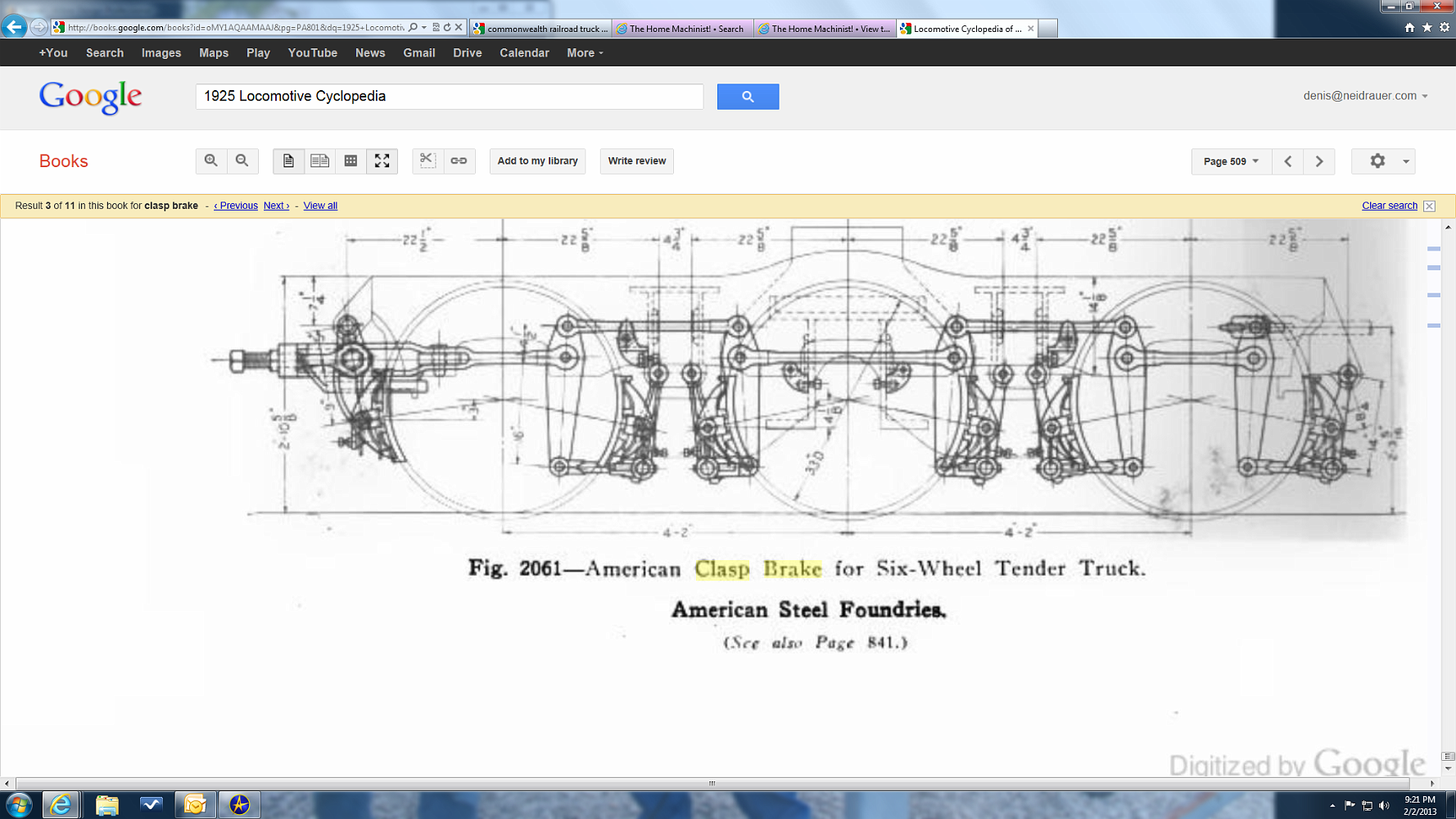Open File Explorer folder taskbar icon
1456x819 pixels.
[106, 805]
